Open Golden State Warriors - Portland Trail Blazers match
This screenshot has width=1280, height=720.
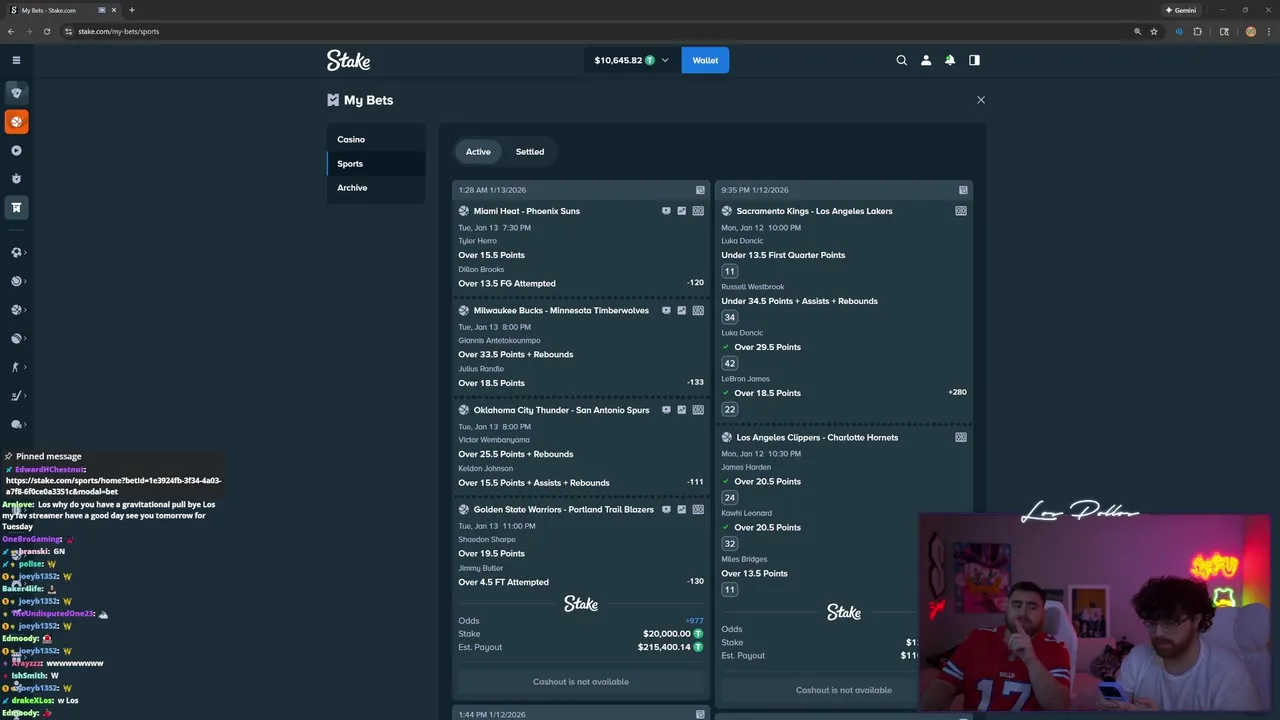tap(563, 509)
